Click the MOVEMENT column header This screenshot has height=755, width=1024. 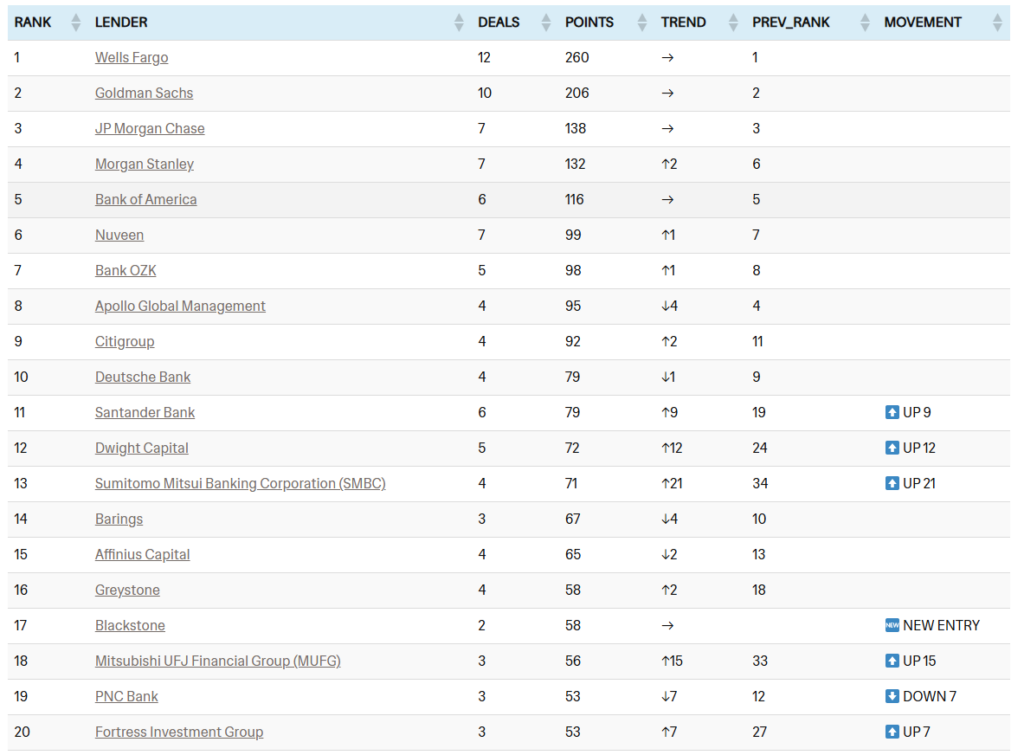coord(922,22)
